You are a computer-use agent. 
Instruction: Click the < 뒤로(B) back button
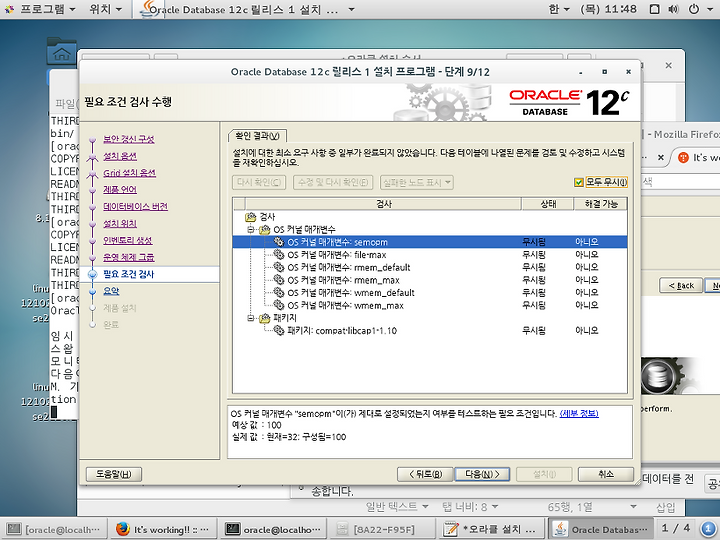[x=425, y=474]
